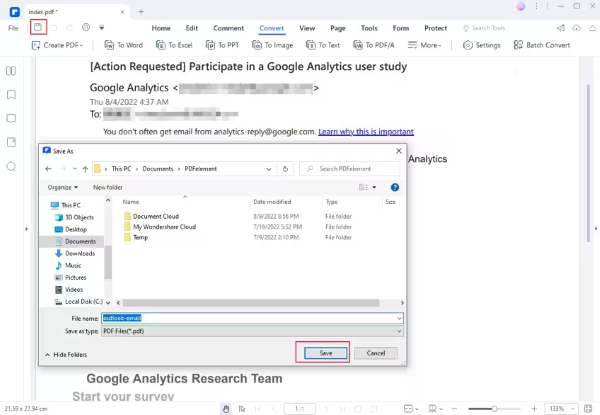The image size is (600, 415).
Task: Click the help icon in Save As dialog
Action: click(395, 187)
